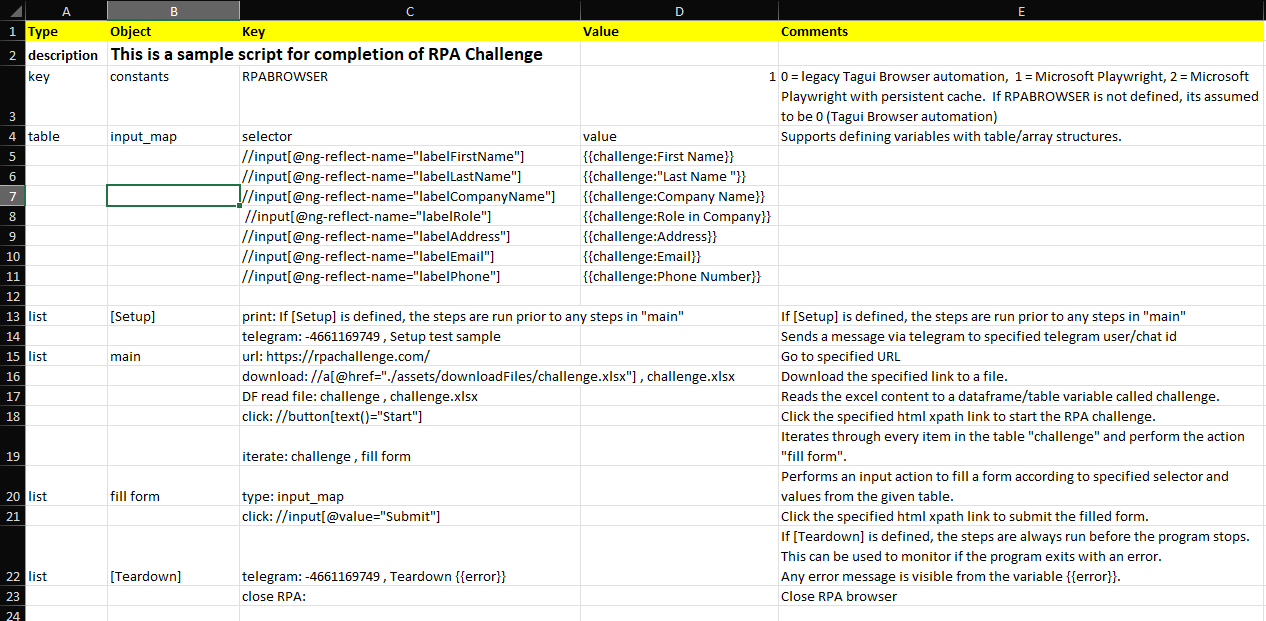Select the 'Close RPA browser' comment cell
The height and width of the screenshot is (621, 1266).
1021,597
